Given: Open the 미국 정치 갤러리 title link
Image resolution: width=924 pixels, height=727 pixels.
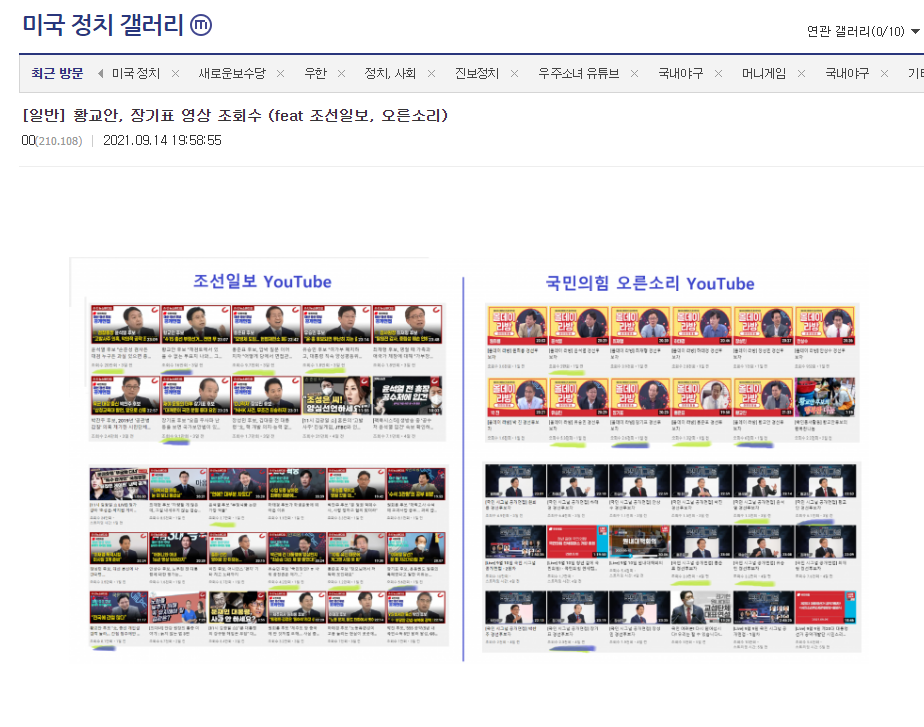Looking at the screenshot, I should pos(103,25).
